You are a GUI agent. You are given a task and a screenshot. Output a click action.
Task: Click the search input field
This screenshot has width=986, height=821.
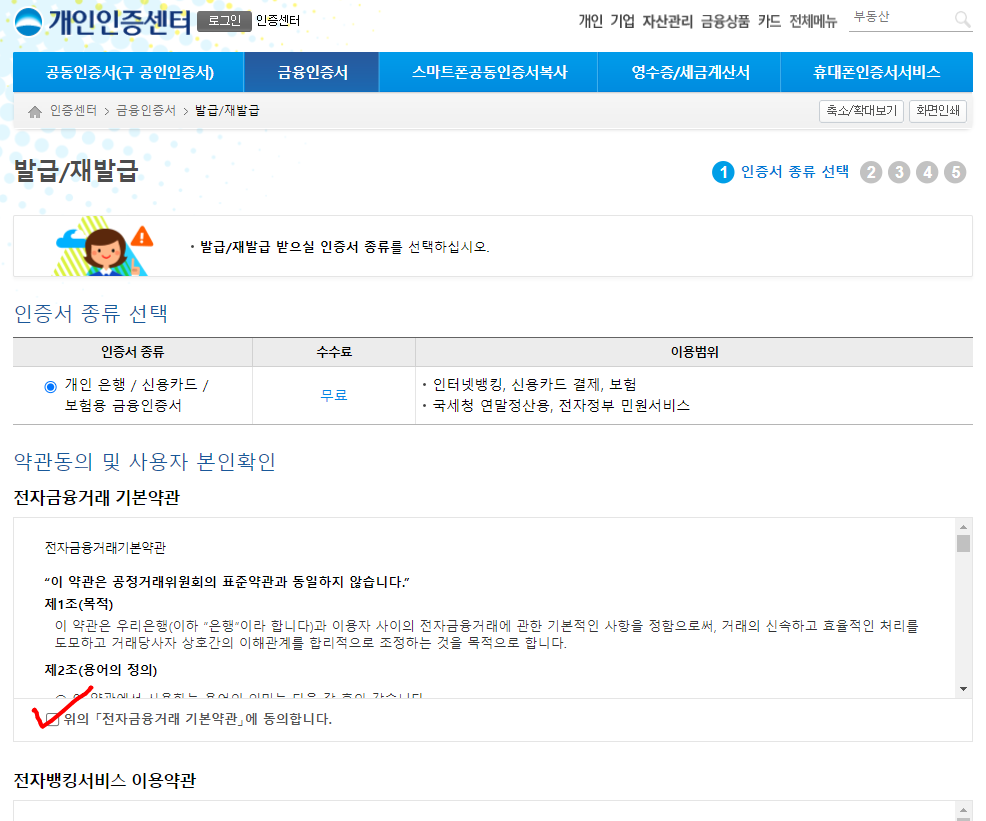pos(900,18)
